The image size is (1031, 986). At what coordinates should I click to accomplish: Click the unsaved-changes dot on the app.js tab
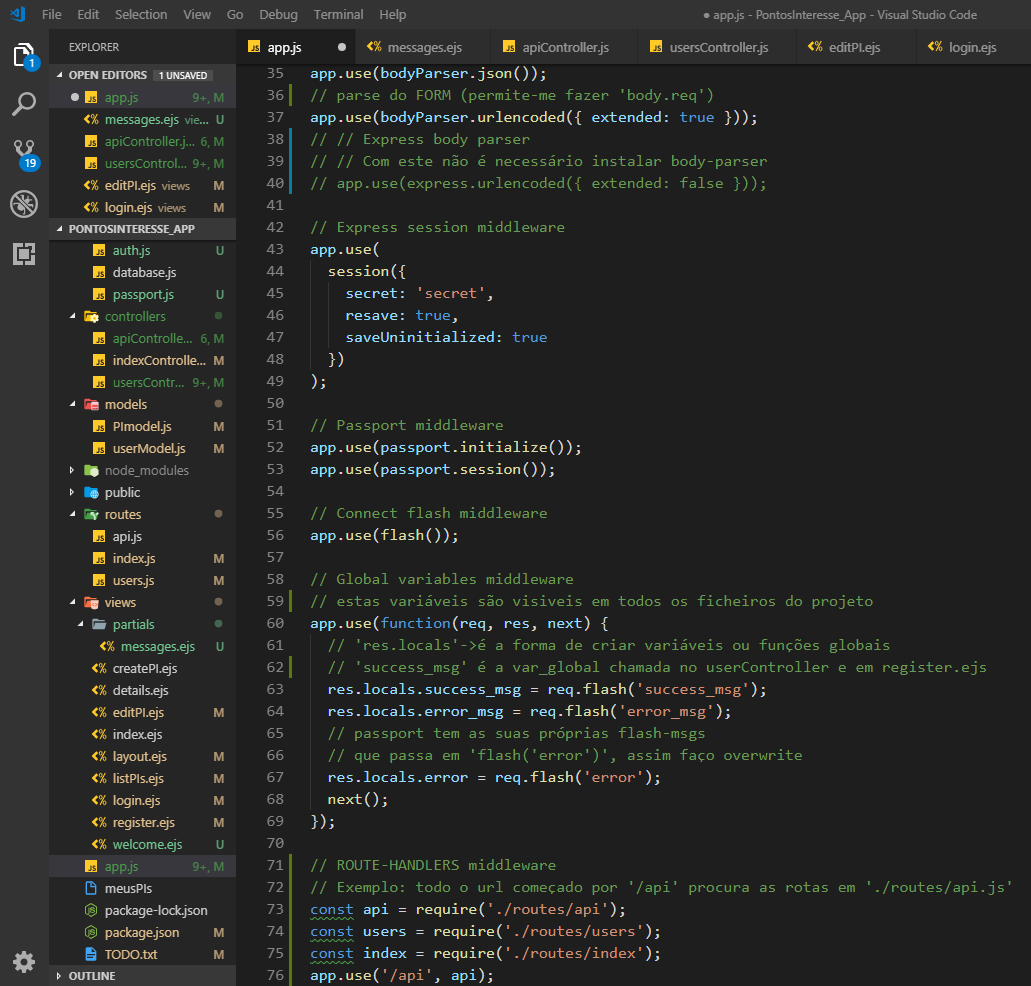(340, 46)
